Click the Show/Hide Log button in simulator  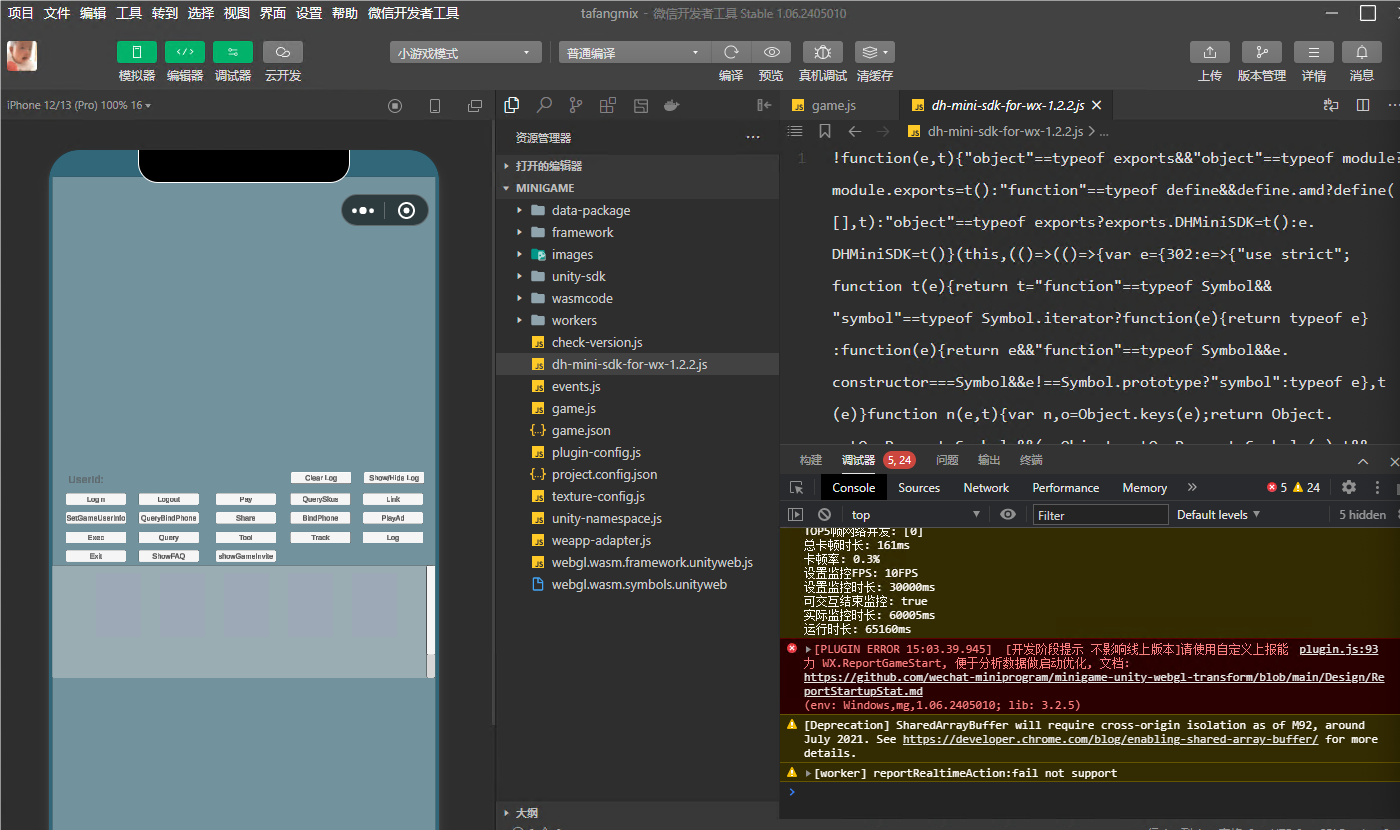tap(393, 478)
